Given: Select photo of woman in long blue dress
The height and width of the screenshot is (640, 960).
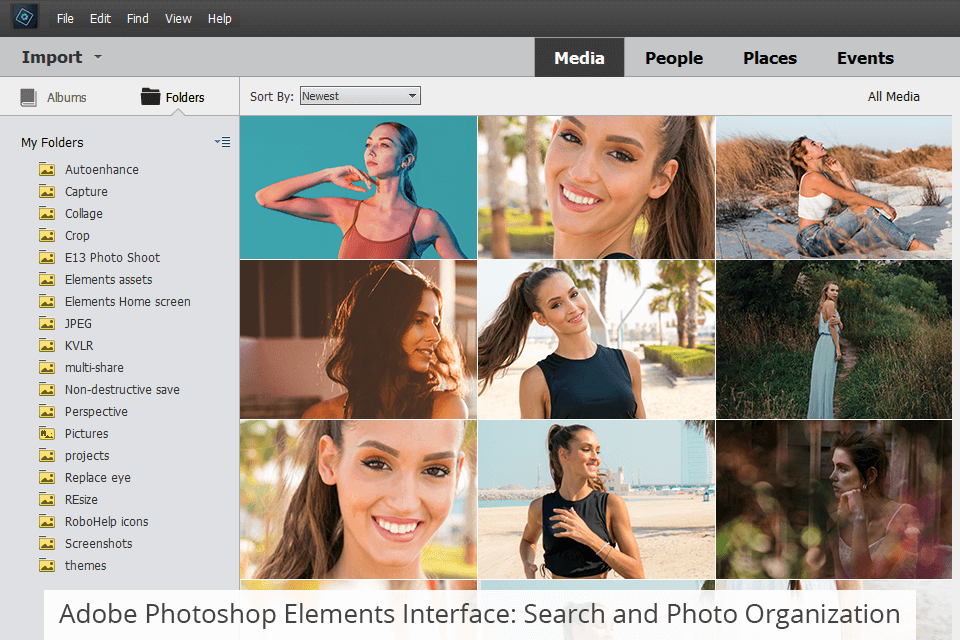Looking at the screenshot, I should point(834,339).
